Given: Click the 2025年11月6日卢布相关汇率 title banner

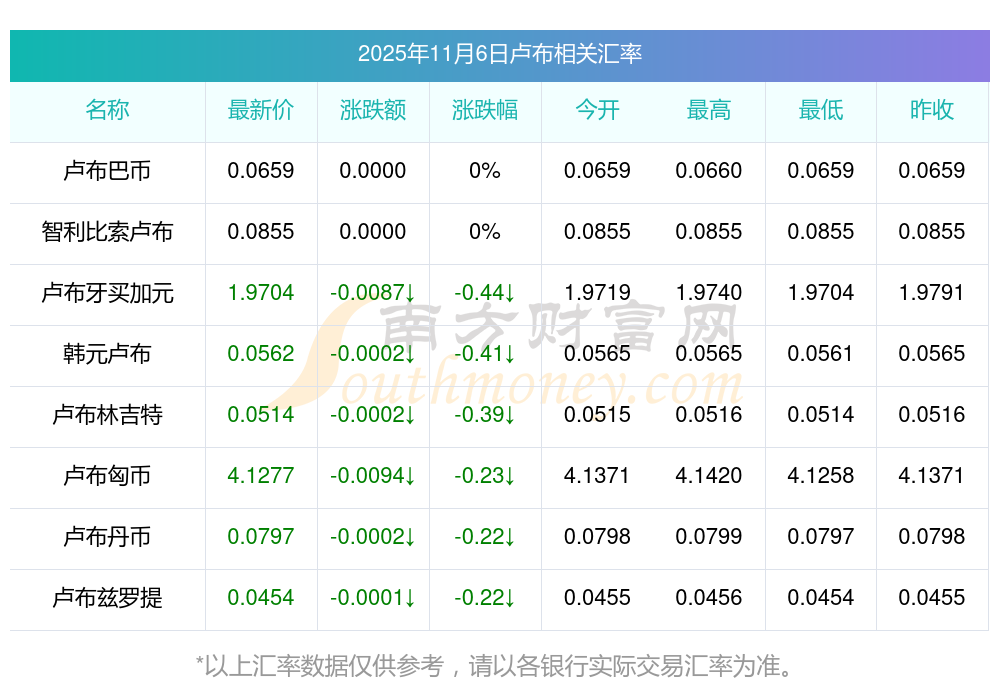Looking at the screenshot, I should tap(499, 54).
